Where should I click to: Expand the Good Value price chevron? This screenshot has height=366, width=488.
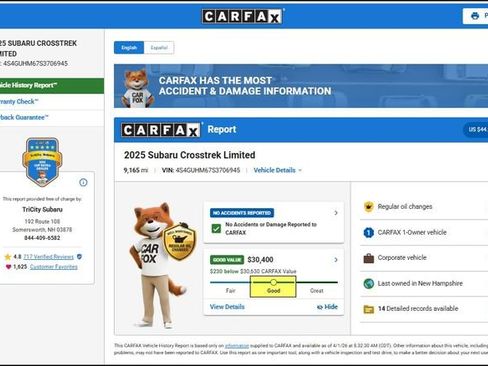336,260
